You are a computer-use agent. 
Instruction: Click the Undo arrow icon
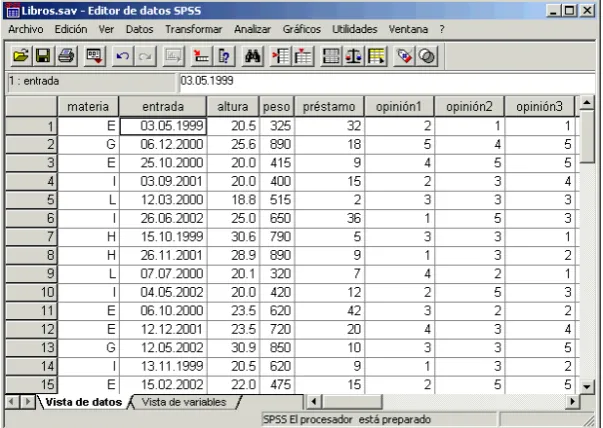pos(123,56)
